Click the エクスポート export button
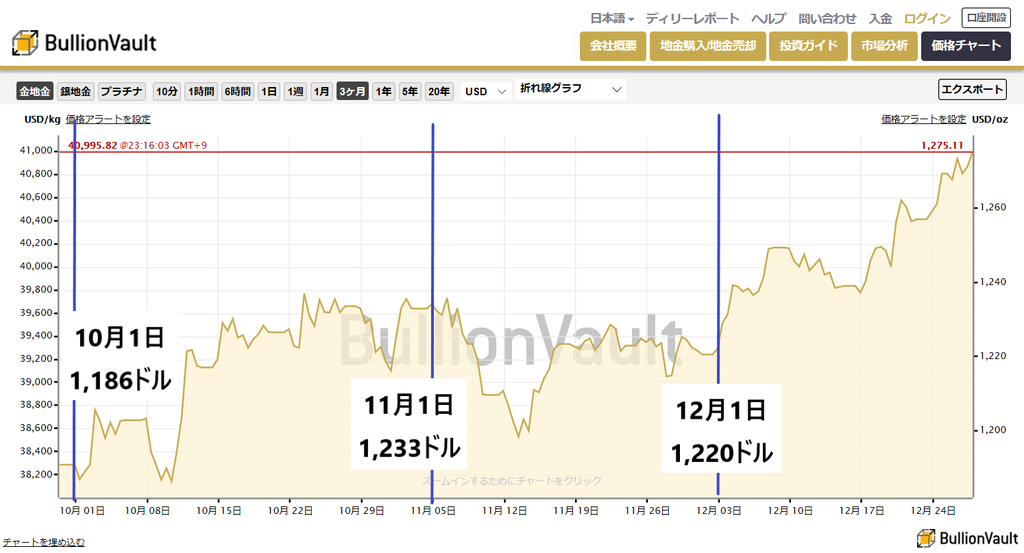1024x553 pixels. click(x=972, y=89)
